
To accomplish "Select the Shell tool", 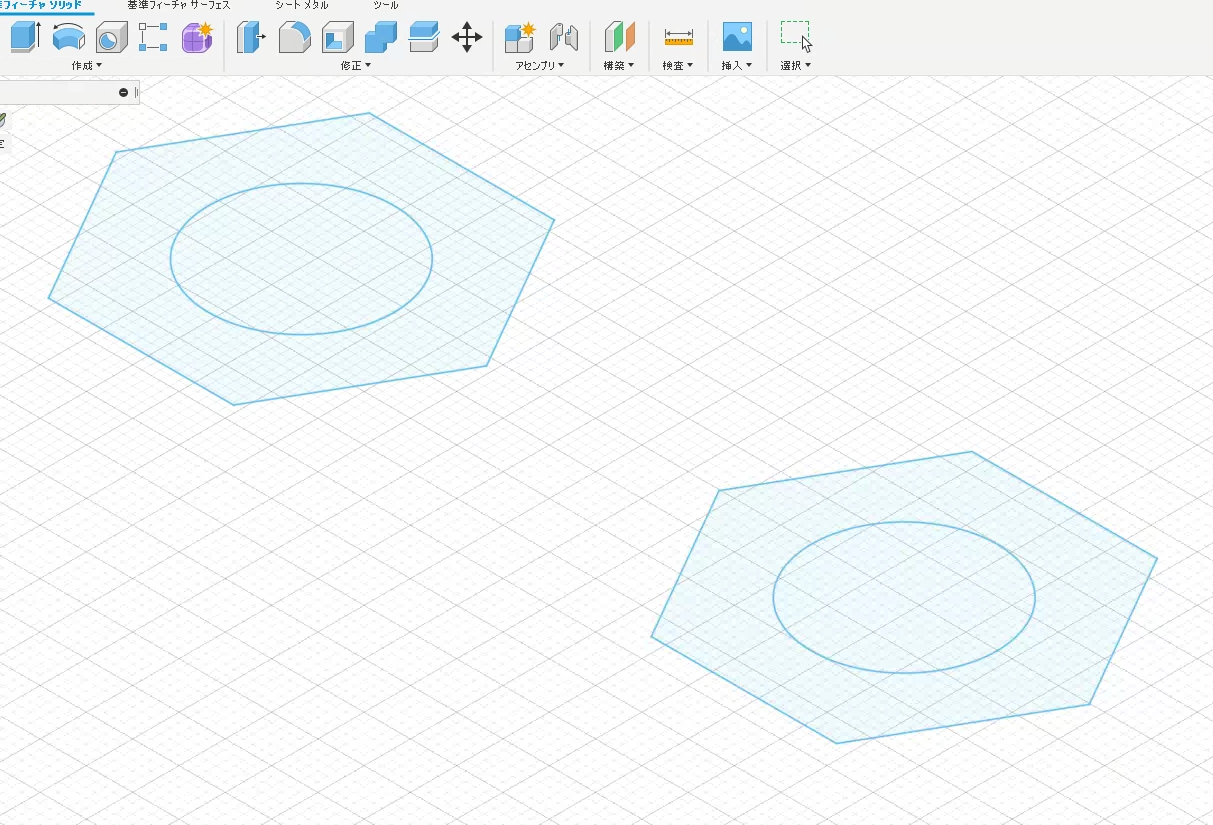I will pyautogui.click(x=337, y=38).
